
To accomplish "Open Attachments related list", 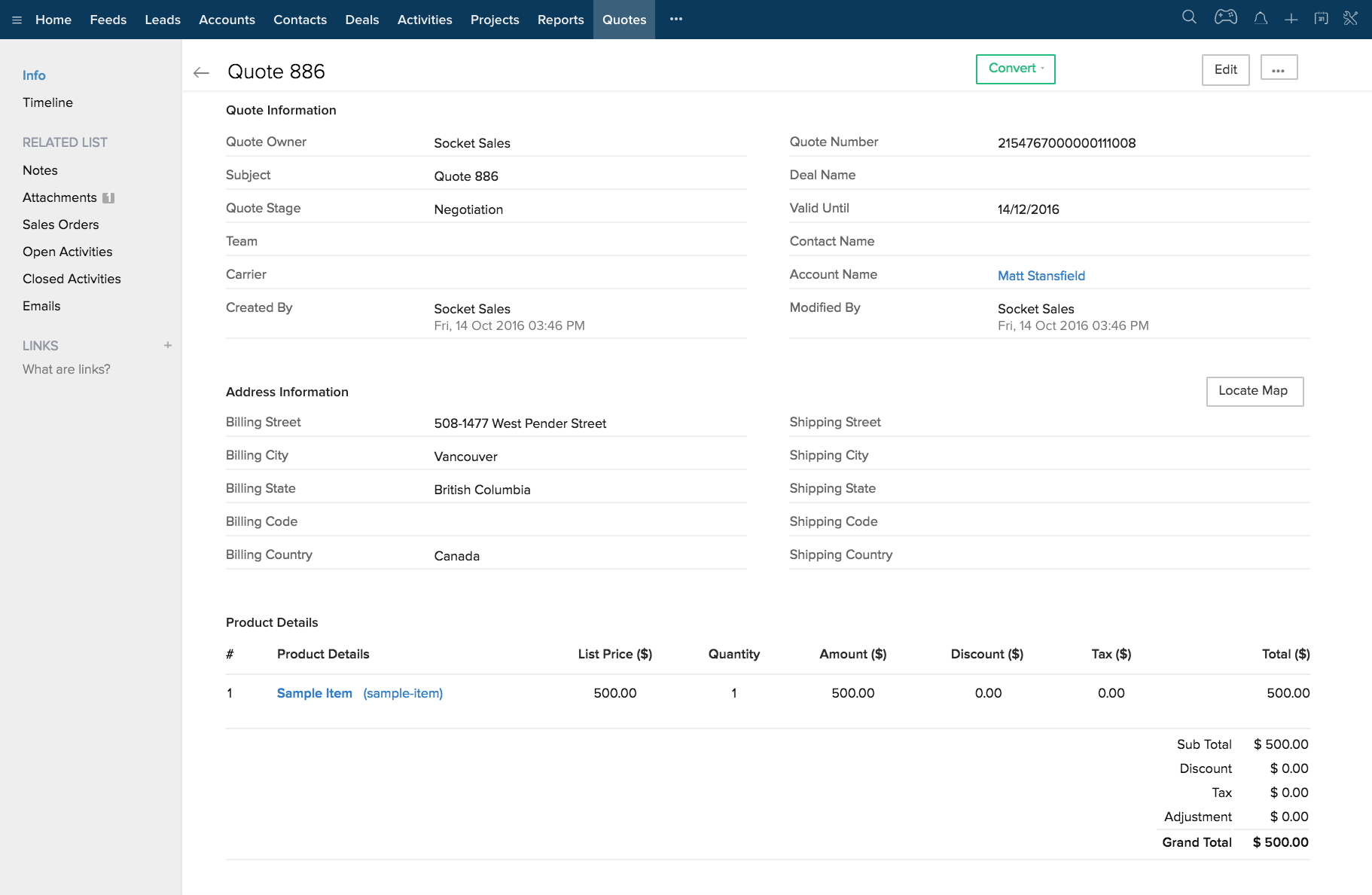I will [59, 197].
